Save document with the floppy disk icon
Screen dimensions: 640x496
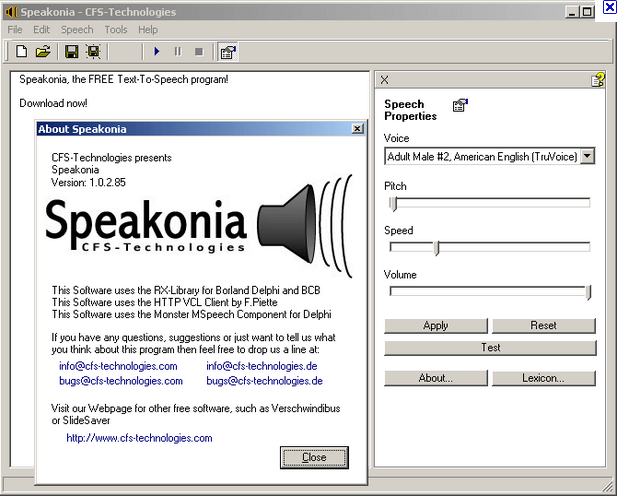tap(71, 51)
